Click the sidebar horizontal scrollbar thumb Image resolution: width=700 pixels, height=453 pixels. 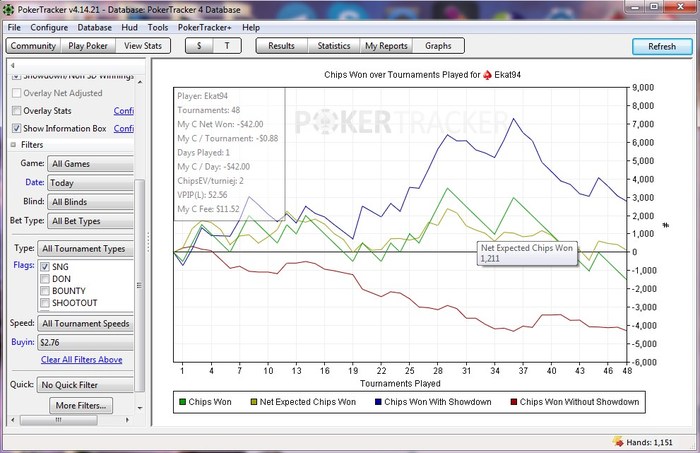pyautogui.click(x=58, y=420)
